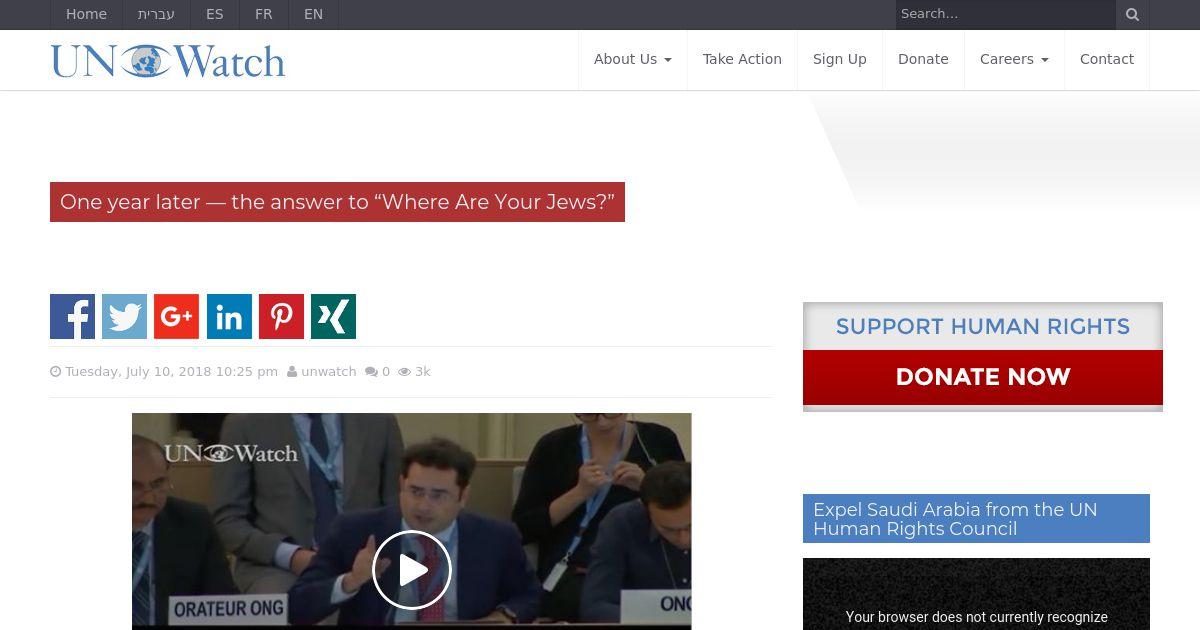Click the comments count icon

[371, 372]
